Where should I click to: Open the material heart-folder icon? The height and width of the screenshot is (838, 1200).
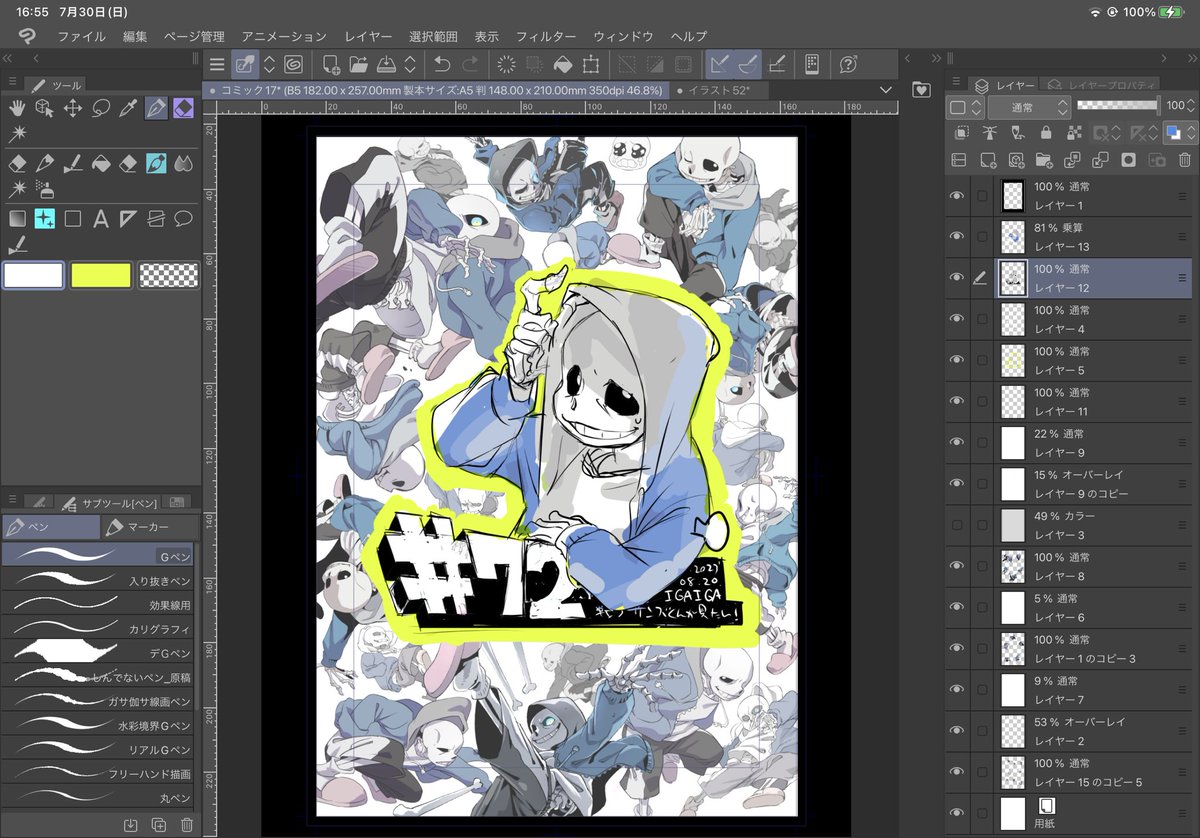[x=921, y=89]
